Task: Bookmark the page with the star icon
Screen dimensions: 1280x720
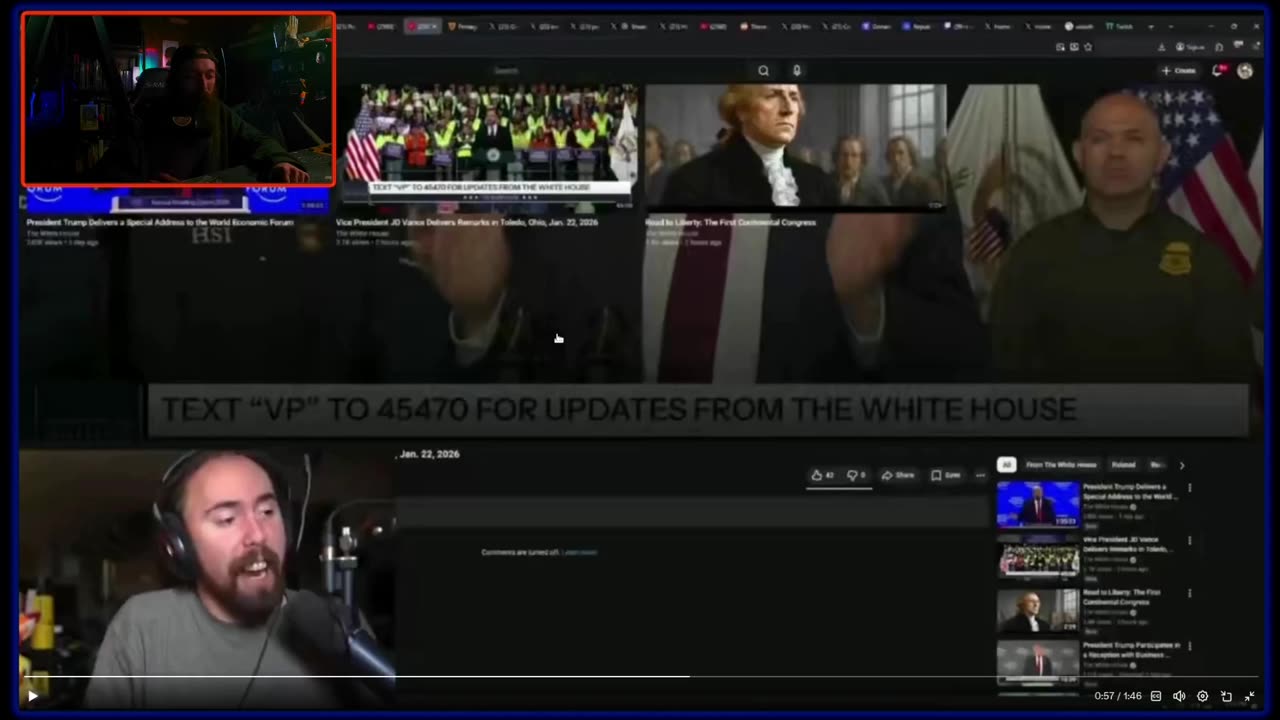Action: (1088, 47)
